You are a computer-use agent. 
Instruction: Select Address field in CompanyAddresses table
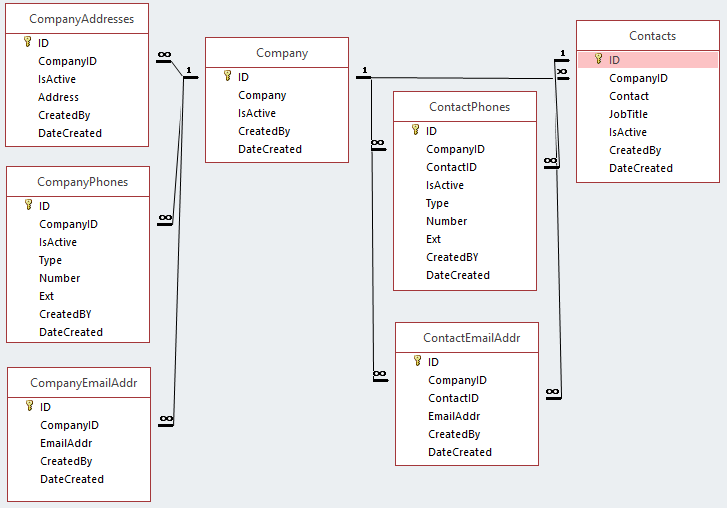58,97
